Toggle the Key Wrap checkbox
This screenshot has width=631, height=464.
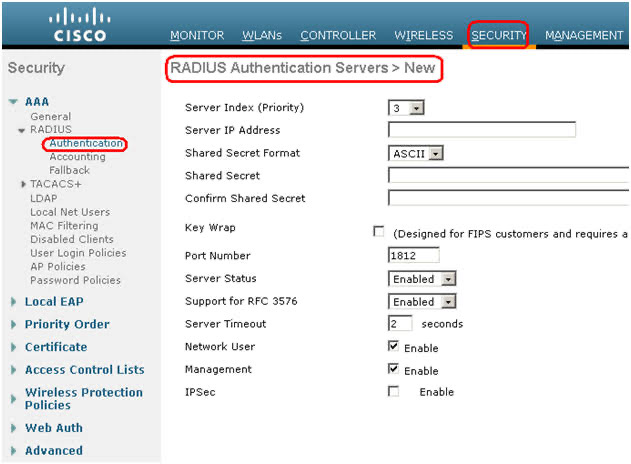click(x=379, y=231)
